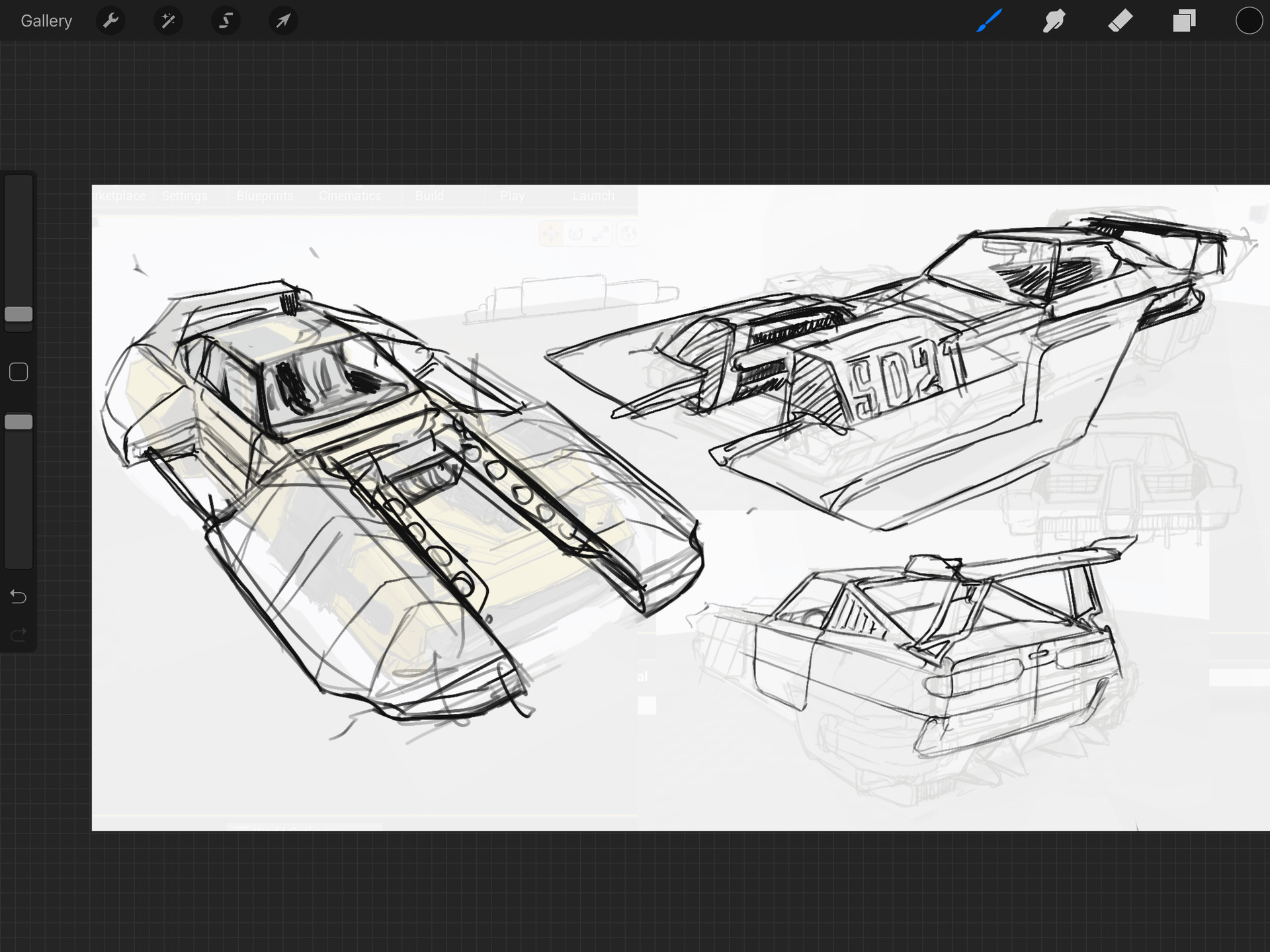The height and width of the screenshot is (952, 1270).
Task: Return to the Gallery
Action: (46, 21)
